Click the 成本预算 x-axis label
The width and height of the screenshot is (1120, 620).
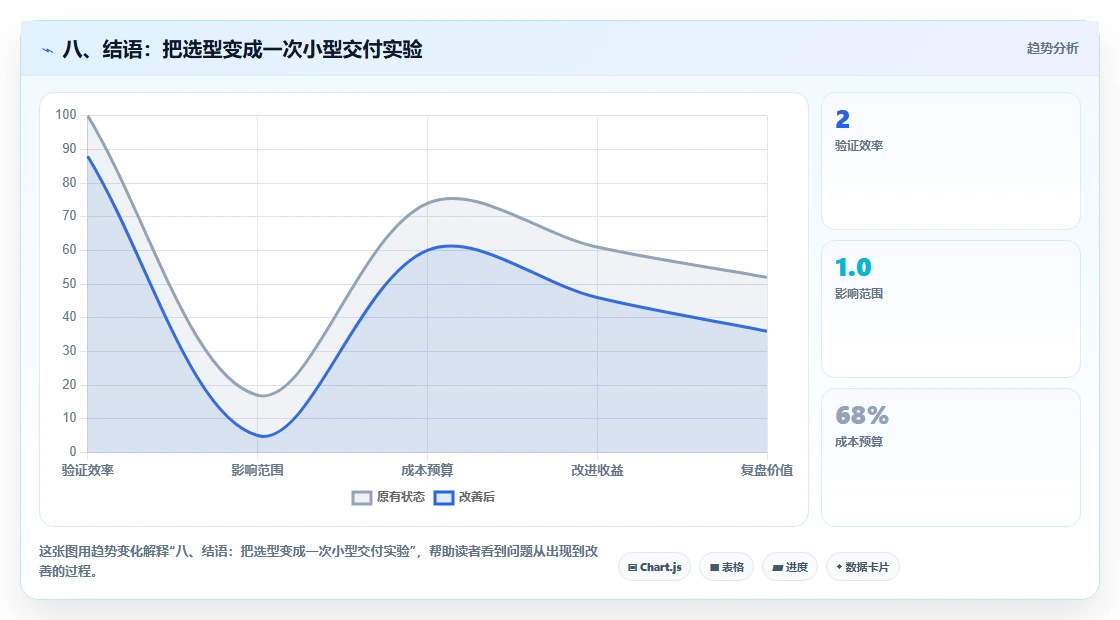click(x=427, y=471)
